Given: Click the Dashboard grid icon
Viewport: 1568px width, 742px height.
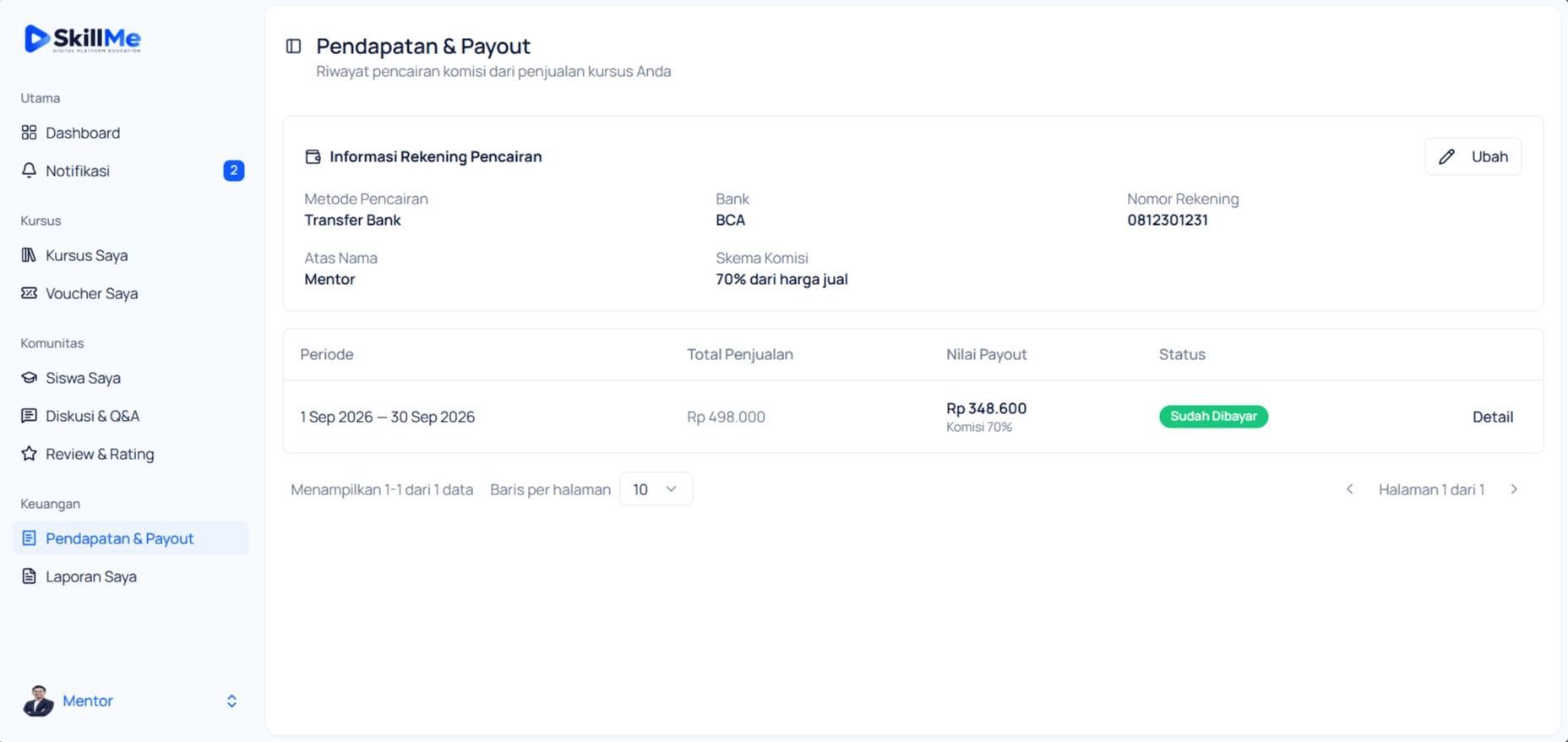Looking at the screenshot, I should click(x=29, y=133).
